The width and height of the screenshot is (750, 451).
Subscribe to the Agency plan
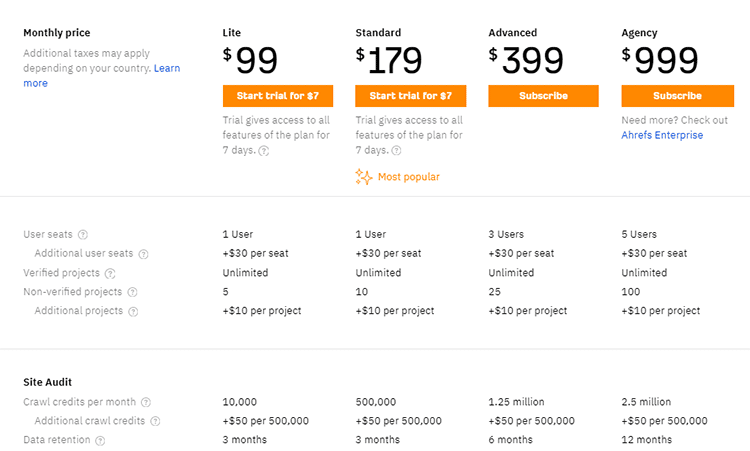(676, 96)
